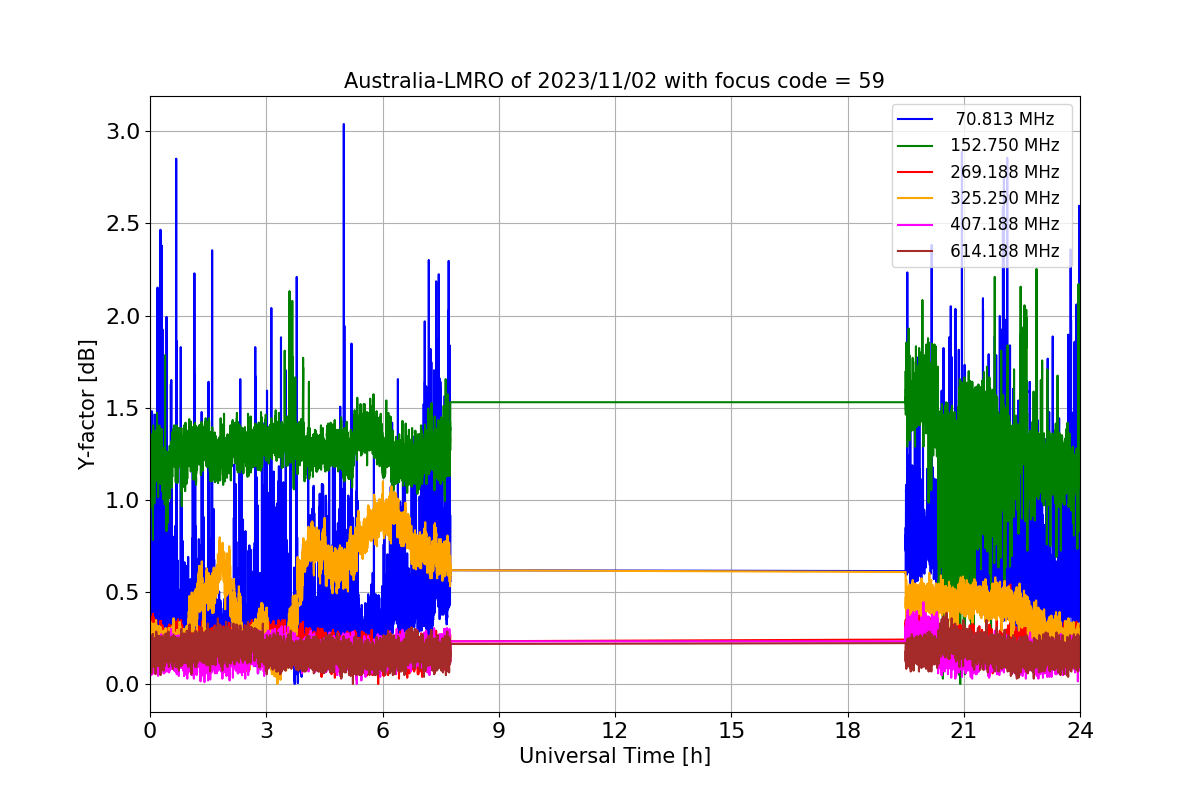1200x800 pixels.
Task: Click the 12 x-axis tick label
Action: (615, 731)
